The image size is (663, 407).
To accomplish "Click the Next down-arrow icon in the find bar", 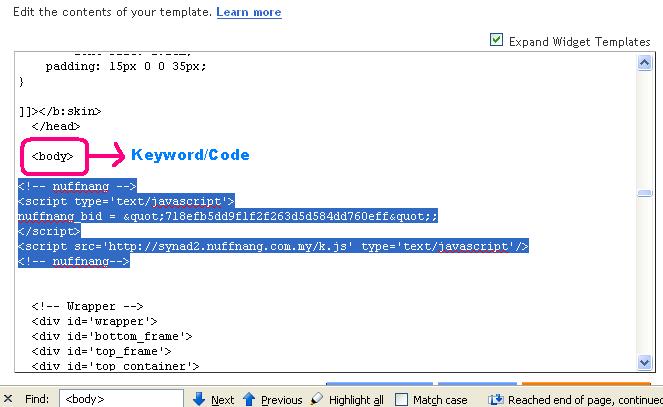I will point(199,399).
